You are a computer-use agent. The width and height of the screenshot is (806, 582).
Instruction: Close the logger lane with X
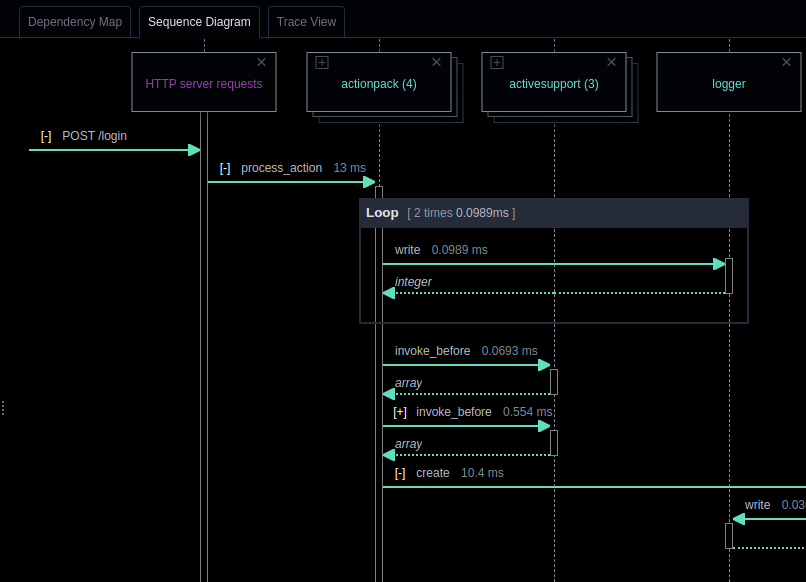click(x=787, y=62)
